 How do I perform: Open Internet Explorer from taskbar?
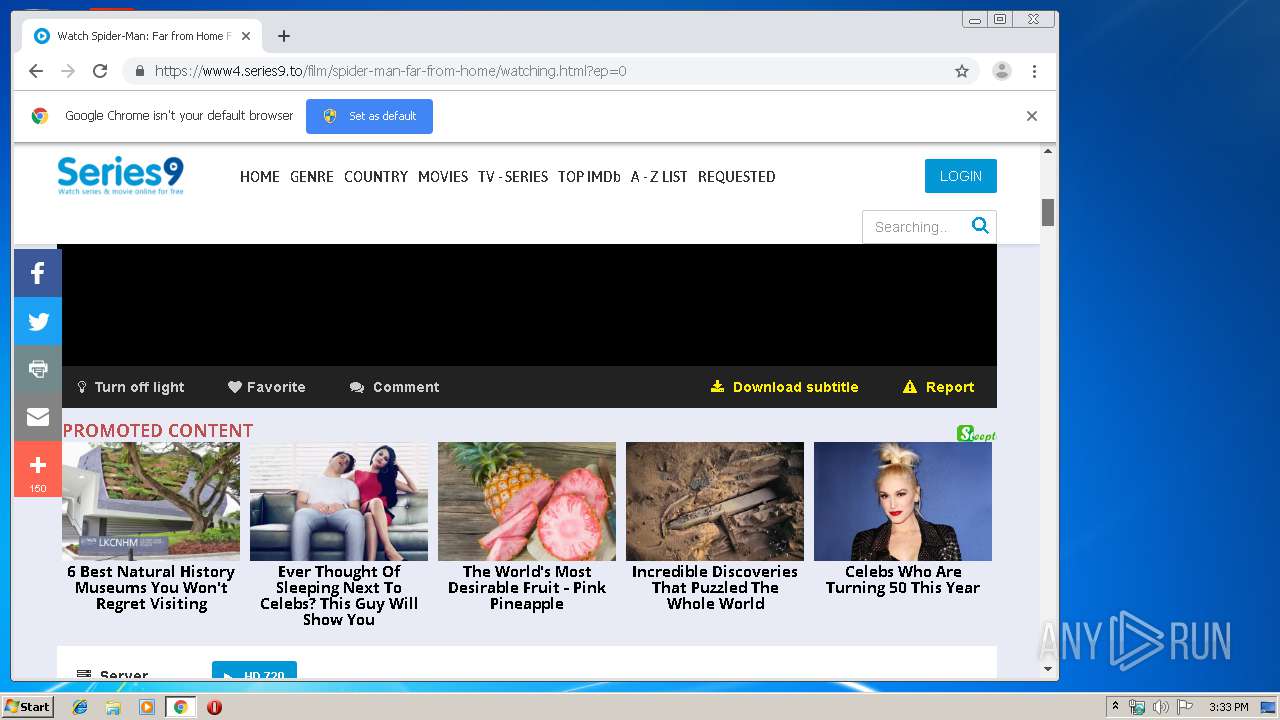[80, 707]
